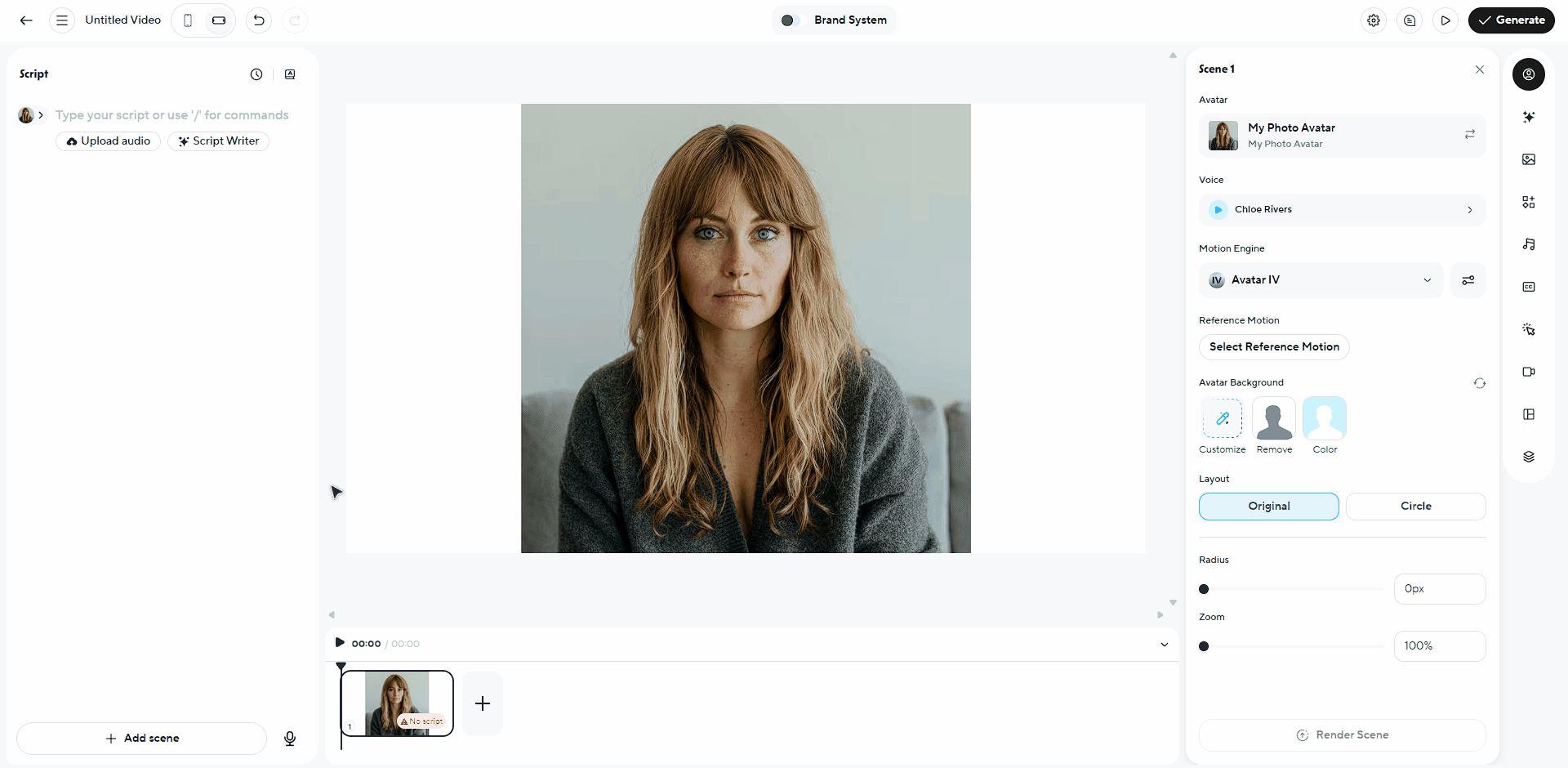Select the Circle layout option
Viewport: 1568px width, 768px height.
pyautogui.click(x=1415, y=507)
